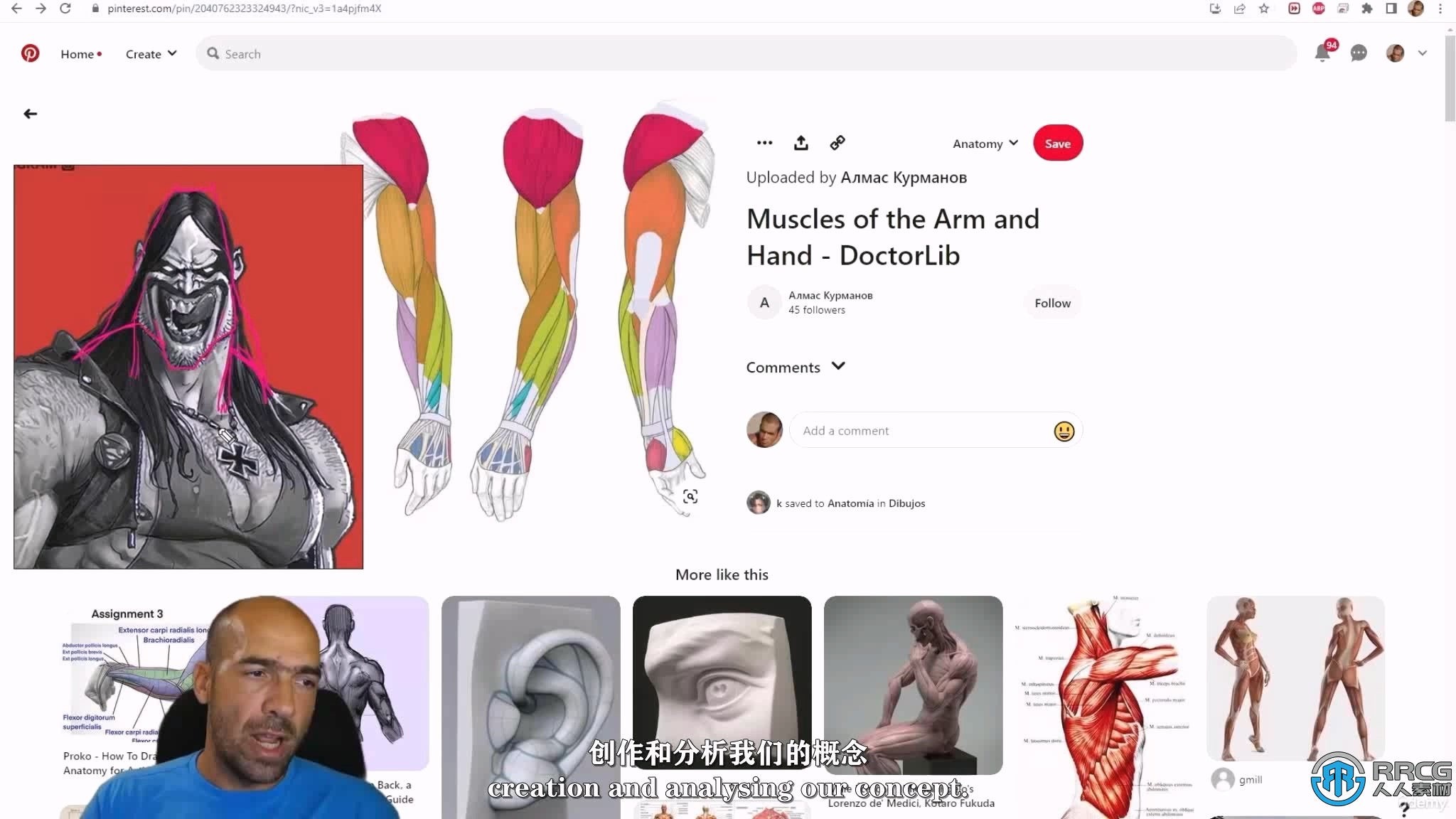Click the notifications bell icon
1456x819 pixels.
tap(1322, 53)
